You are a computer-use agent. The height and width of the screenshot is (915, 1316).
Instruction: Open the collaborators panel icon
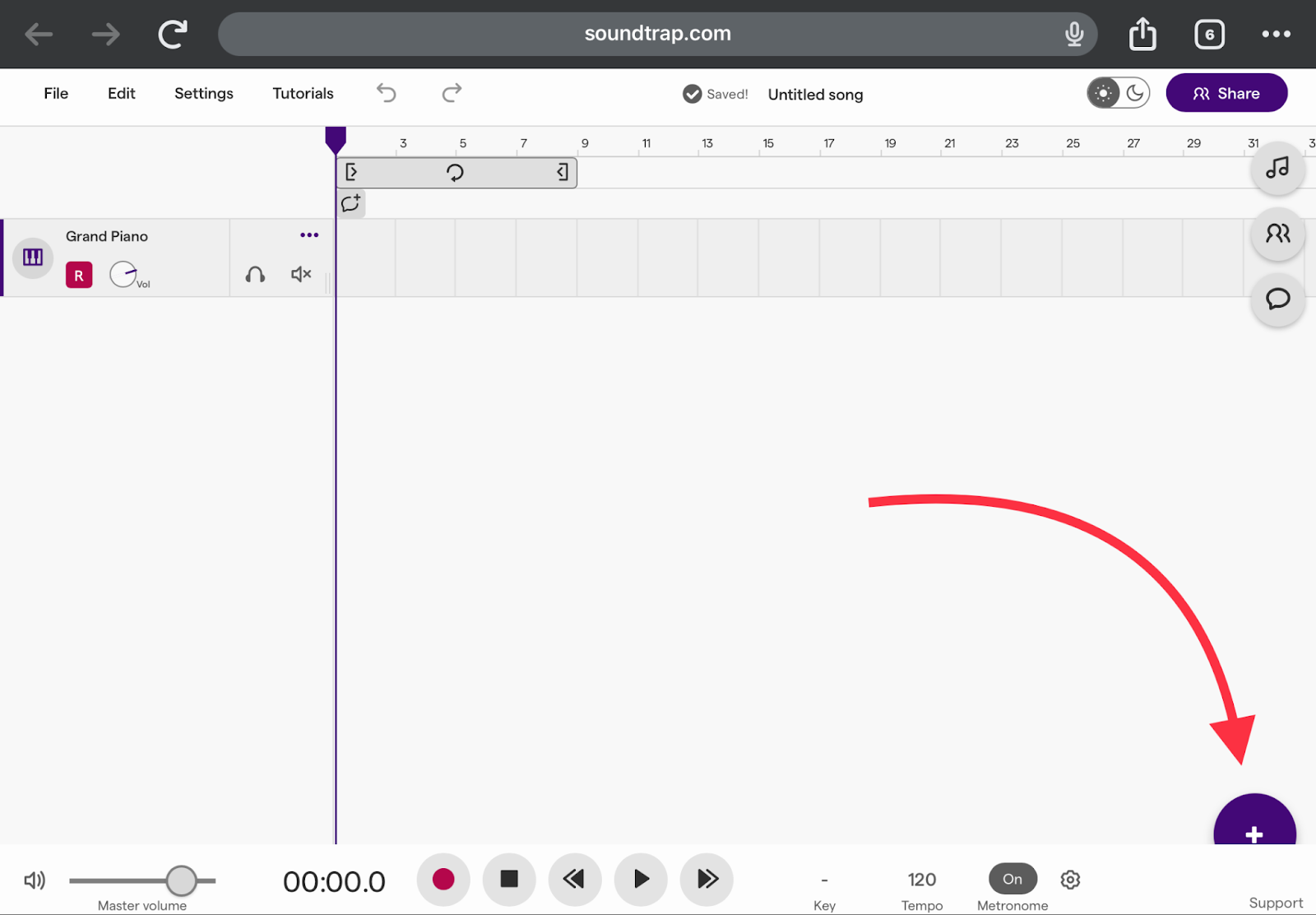coord(1277,235)
